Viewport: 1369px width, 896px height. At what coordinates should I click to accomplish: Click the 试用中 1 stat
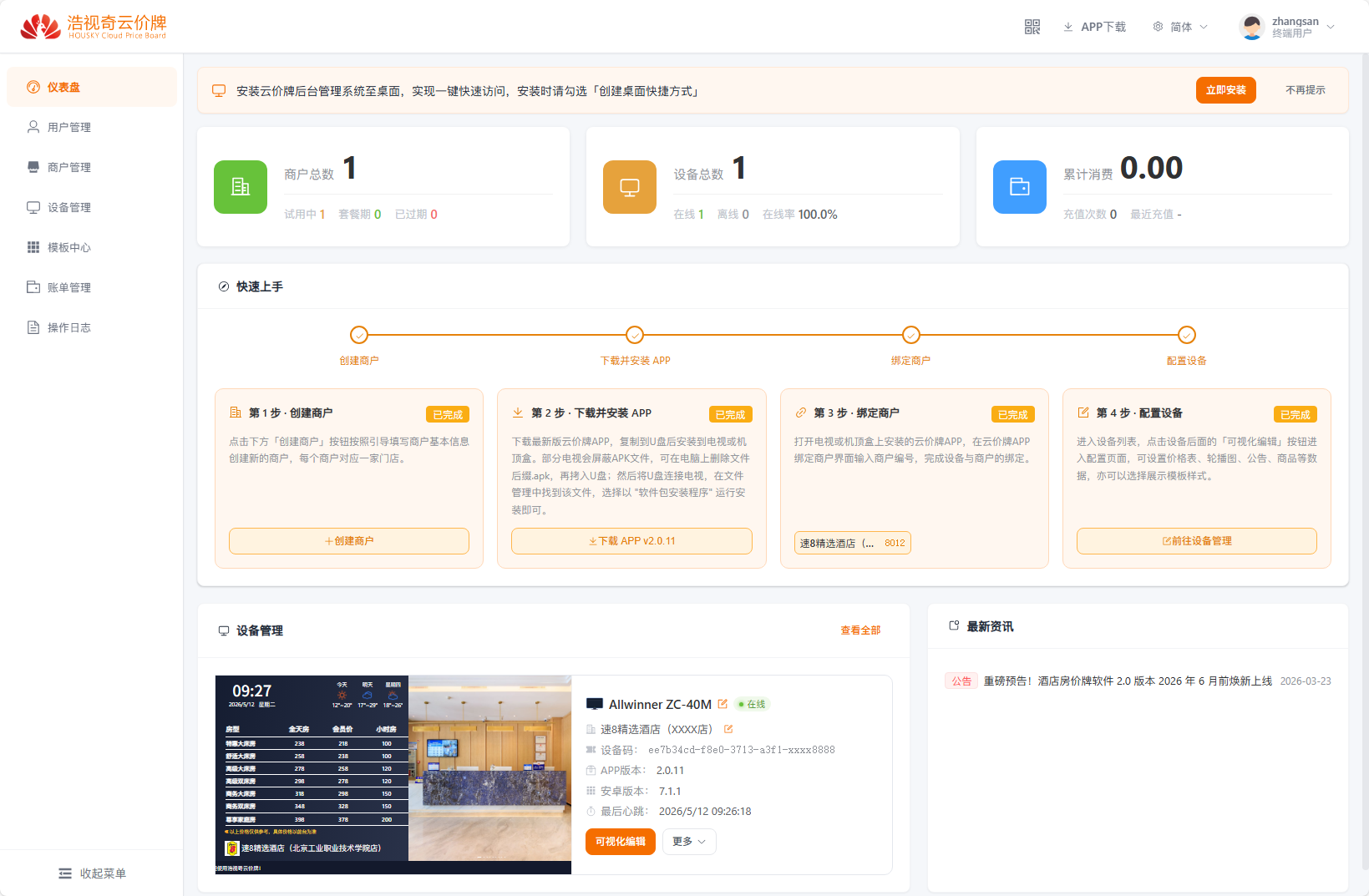pos(305,215)
